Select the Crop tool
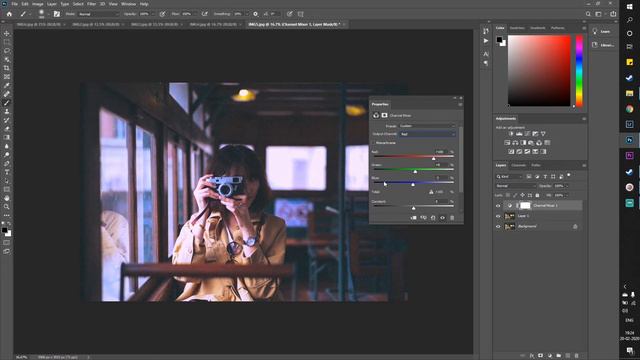The height and width of the screenshot is (360, 640). pyautogui.click(x=7, y=68)
